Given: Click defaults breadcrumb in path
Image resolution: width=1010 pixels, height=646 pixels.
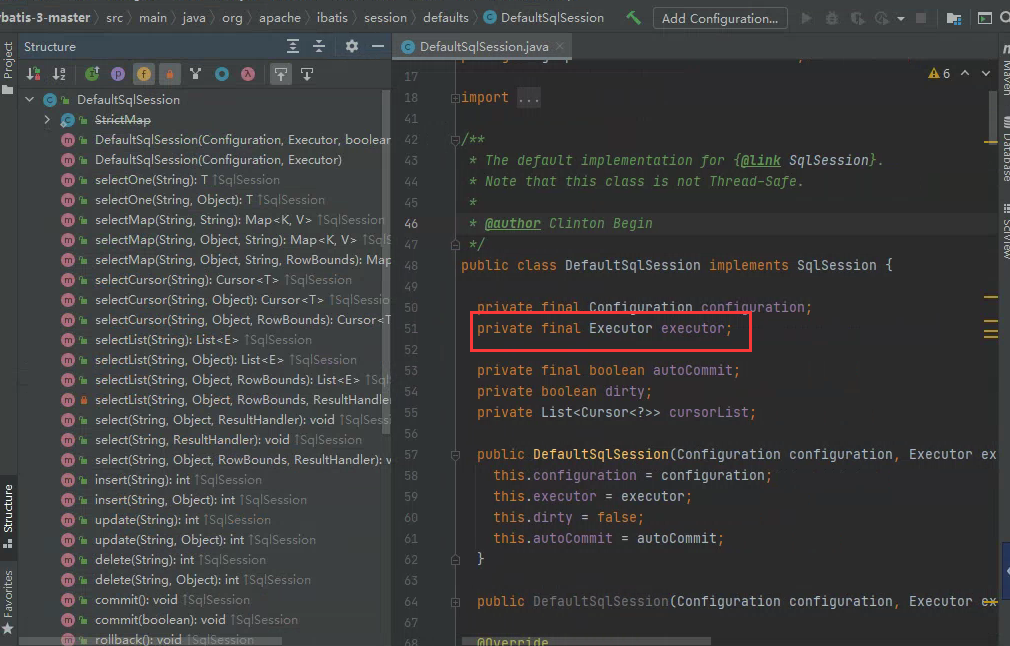Looking at the screenshot, I should pyautogui.click(x=446, y=18).
